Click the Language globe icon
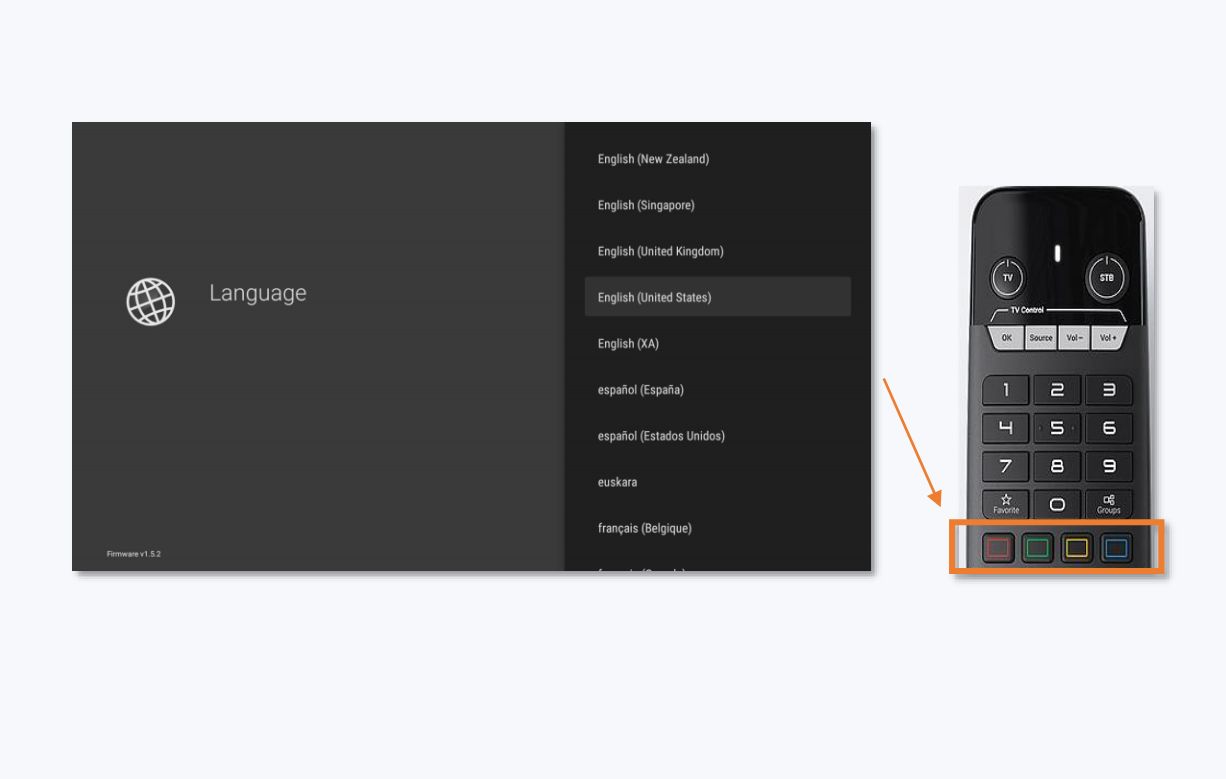 [x=150, y=301]
